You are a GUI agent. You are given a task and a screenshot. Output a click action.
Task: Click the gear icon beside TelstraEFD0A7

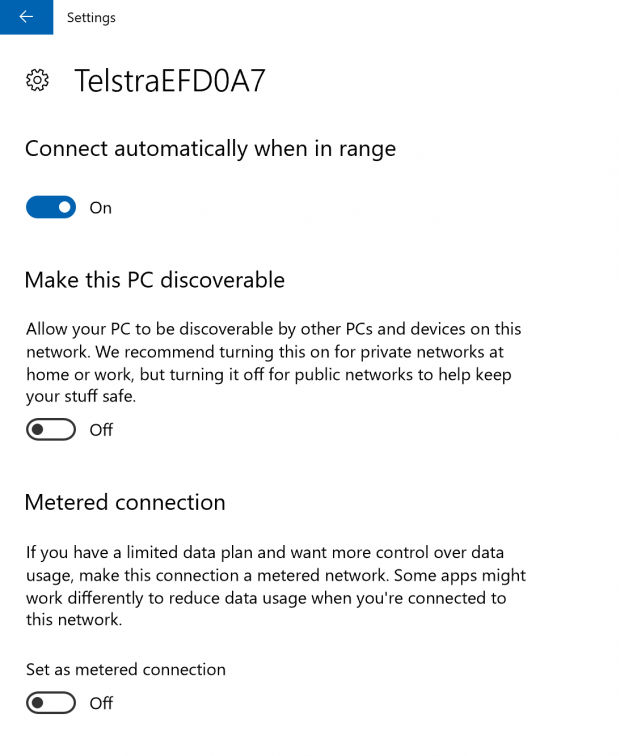click(x=38, y=81)
